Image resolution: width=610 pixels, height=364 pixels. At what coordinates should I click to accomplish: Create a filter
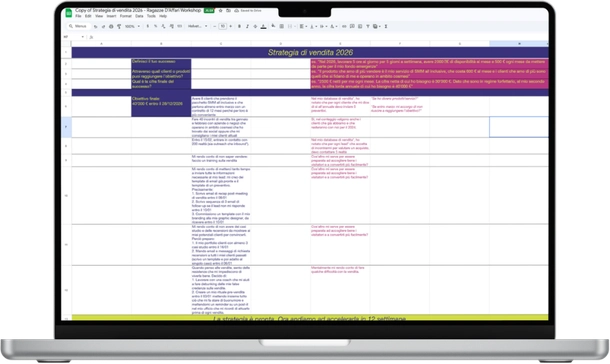368,26
